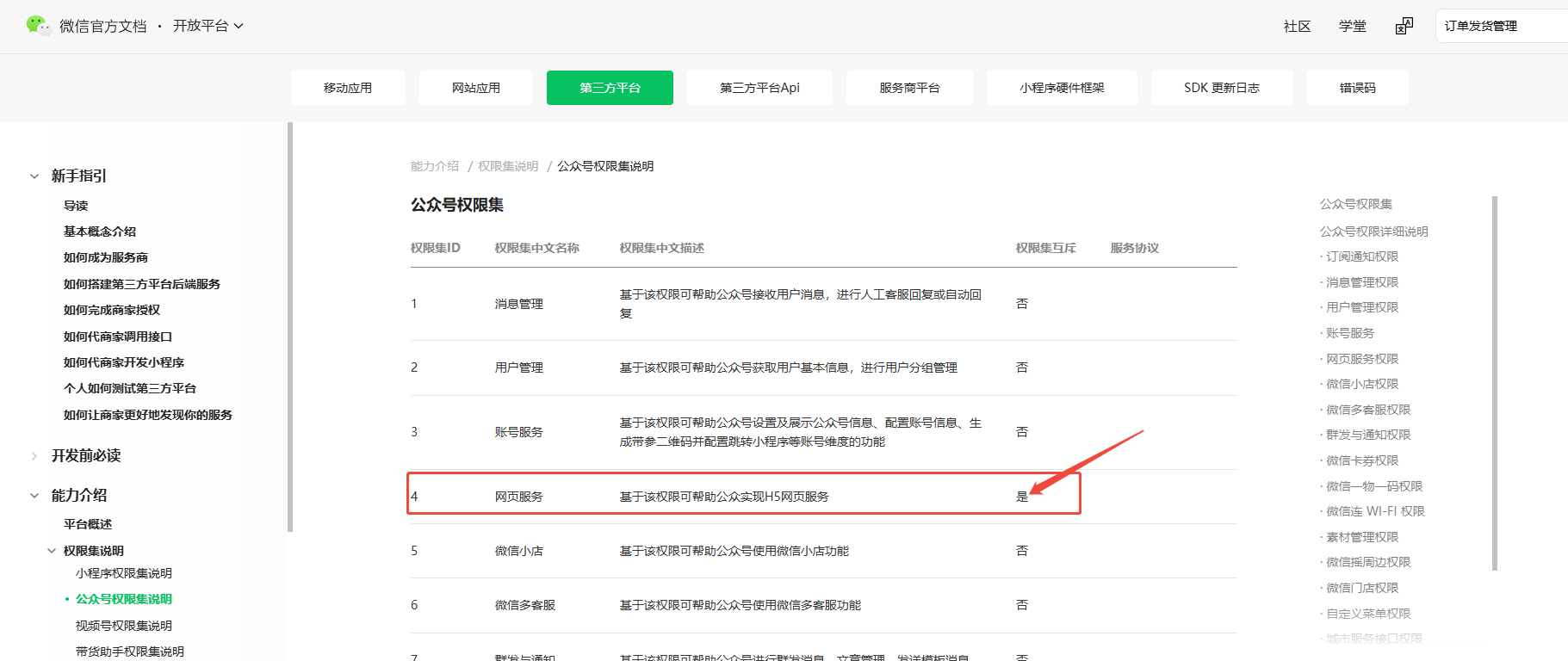Click the 微信官方文档 title
Viewport: 1568px width, 661px height.
[x=103, y=27]
